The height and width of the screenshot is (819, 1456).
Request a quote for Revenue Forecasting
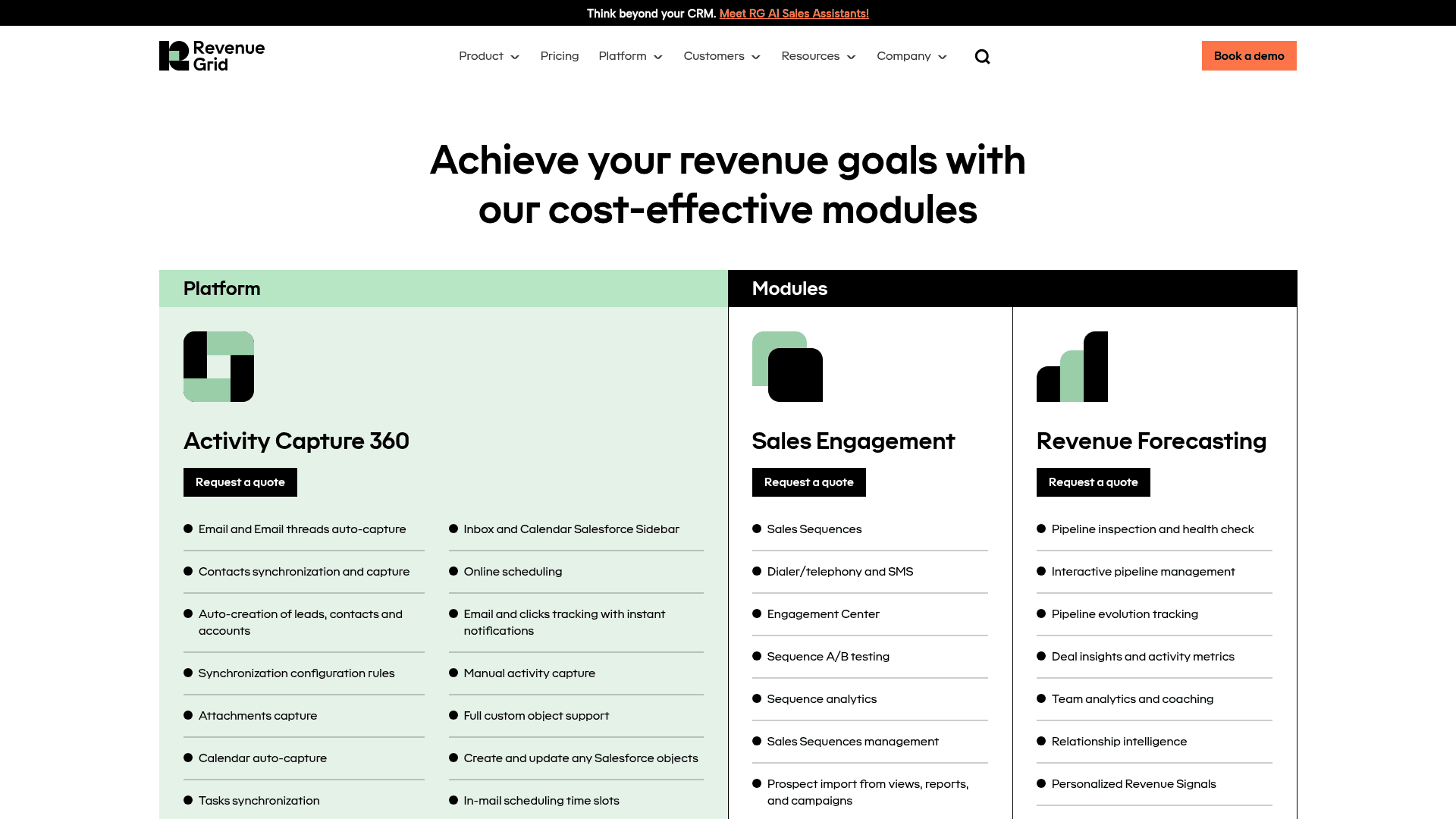coord(1094,482)
